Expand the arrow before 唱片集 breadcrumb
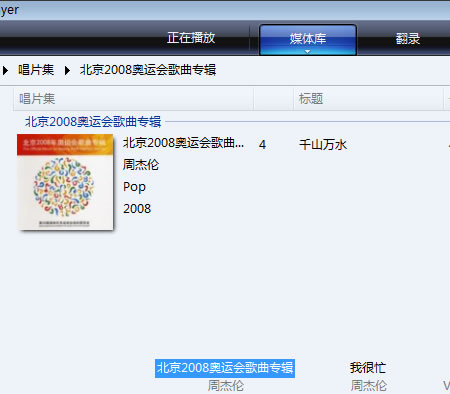 pyautogui.click(x=5, y=70)
